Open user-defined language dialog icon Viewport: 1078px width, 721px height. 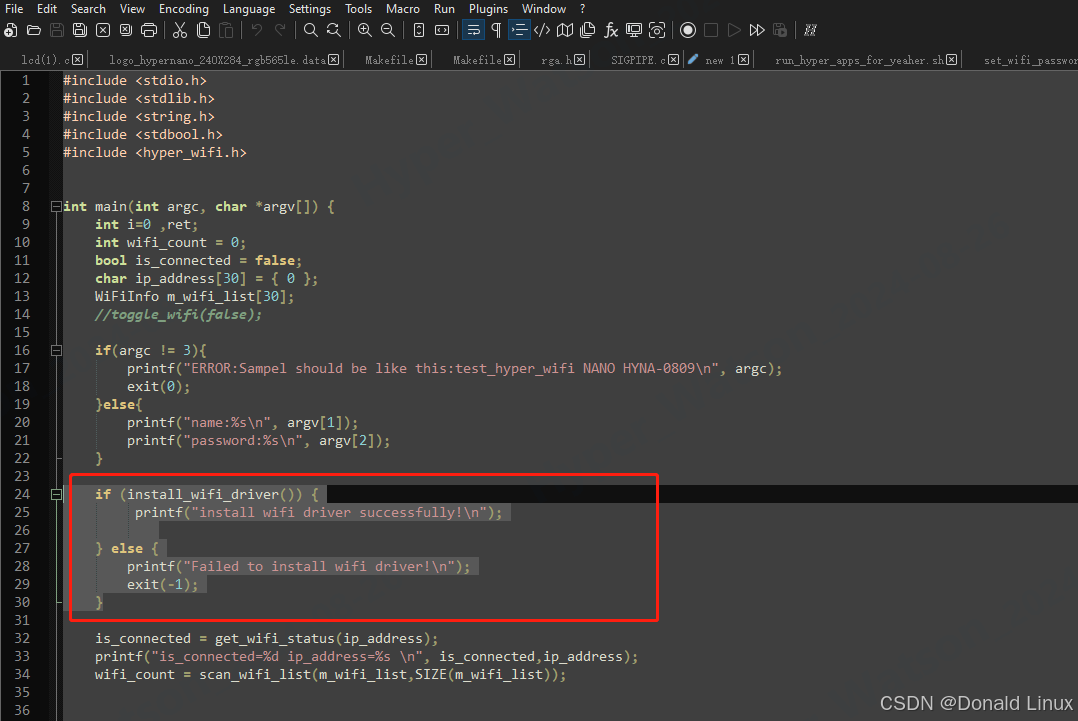tap(542, 30)
